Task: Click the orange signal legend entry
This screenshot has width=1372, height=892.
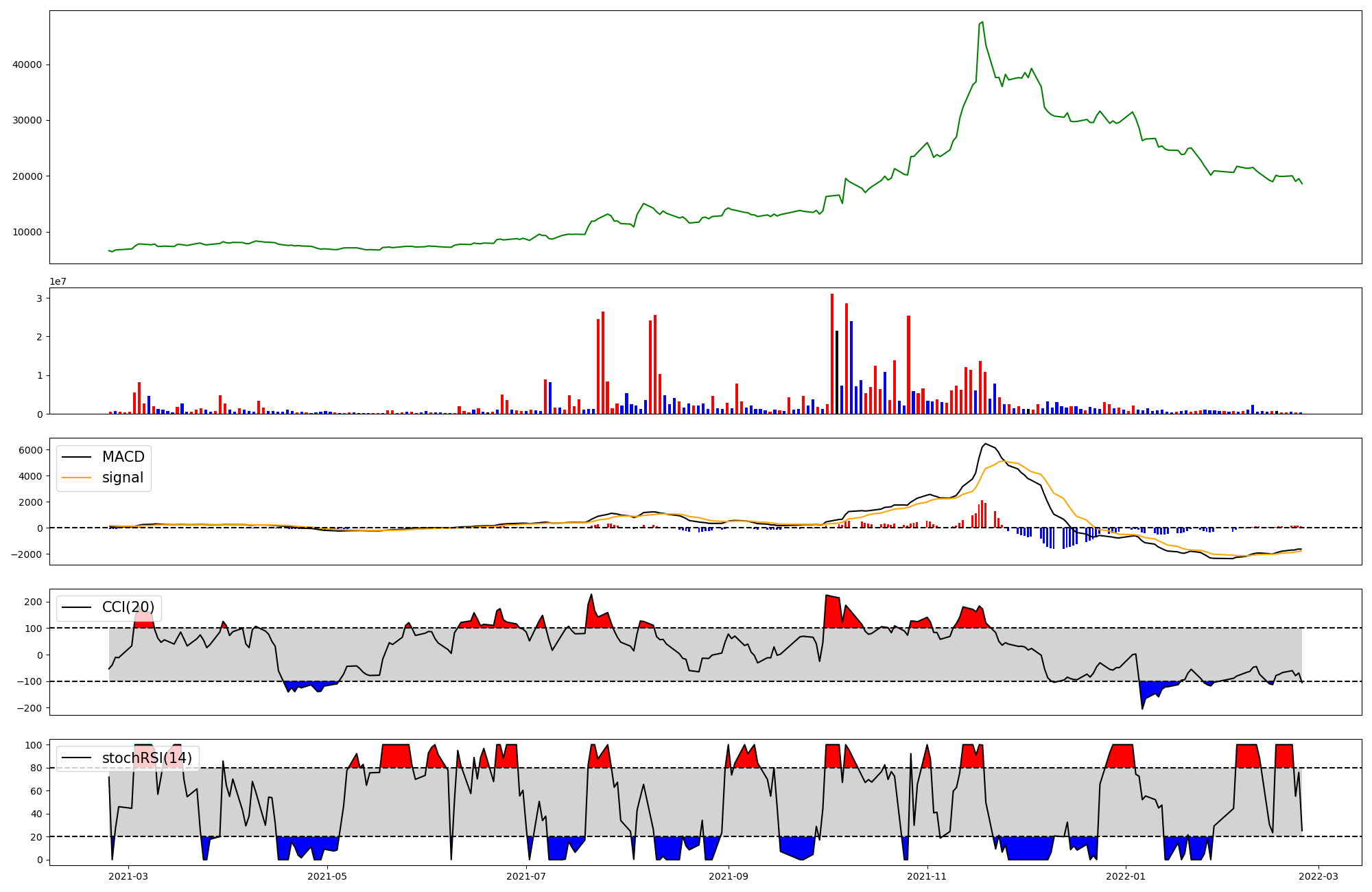Action: [x=122, y=478]
